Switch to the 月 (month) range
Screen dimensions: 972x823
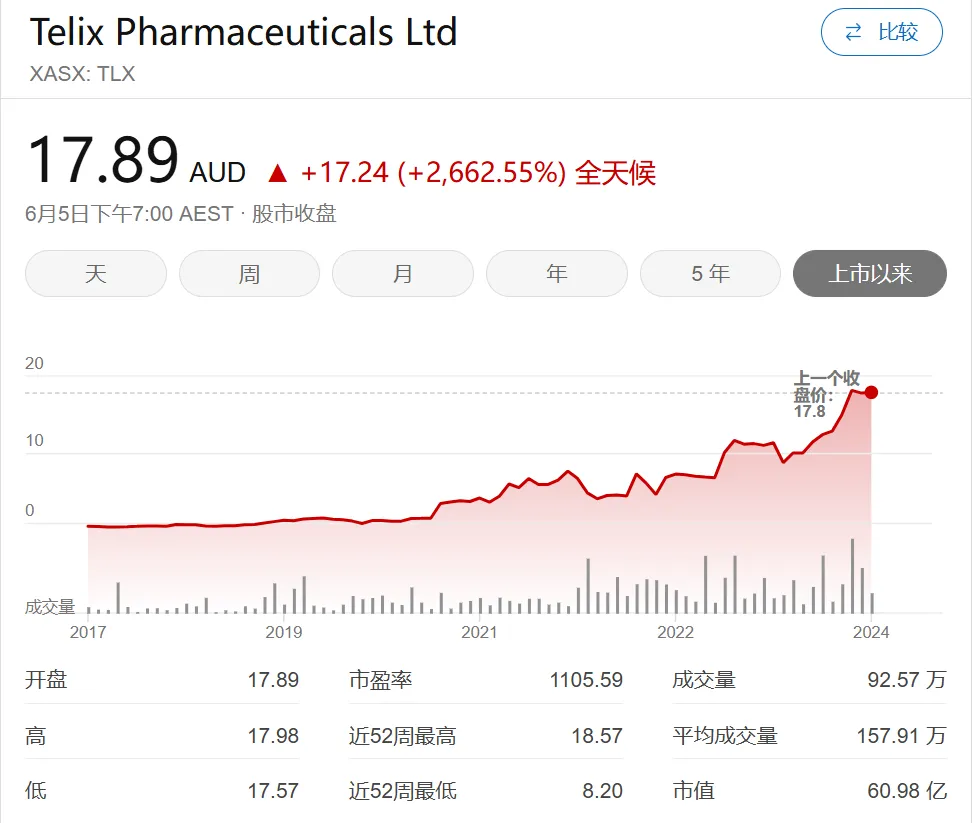point(402,273)
